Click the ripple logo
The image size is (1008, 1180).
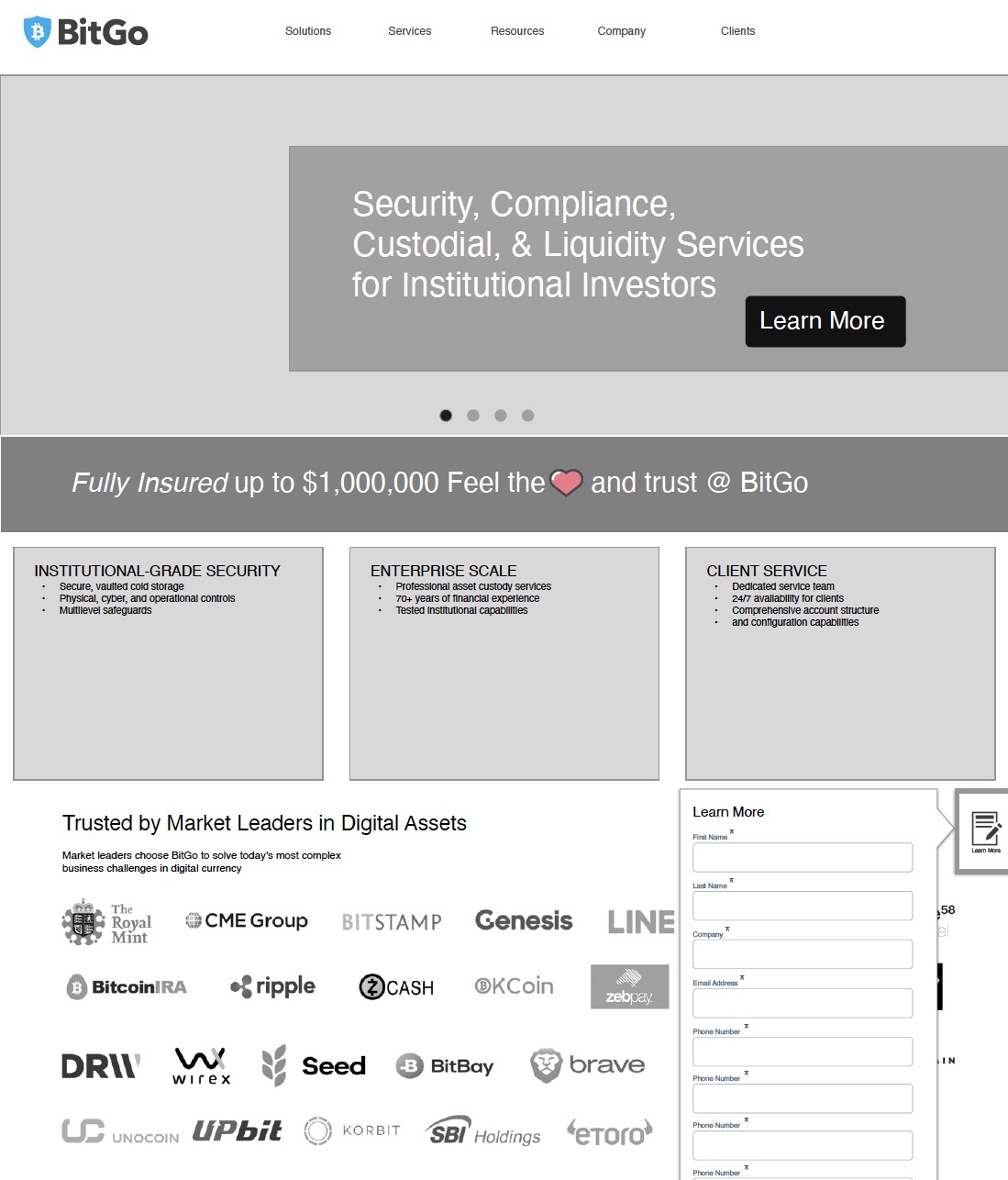tap(272, 986)
